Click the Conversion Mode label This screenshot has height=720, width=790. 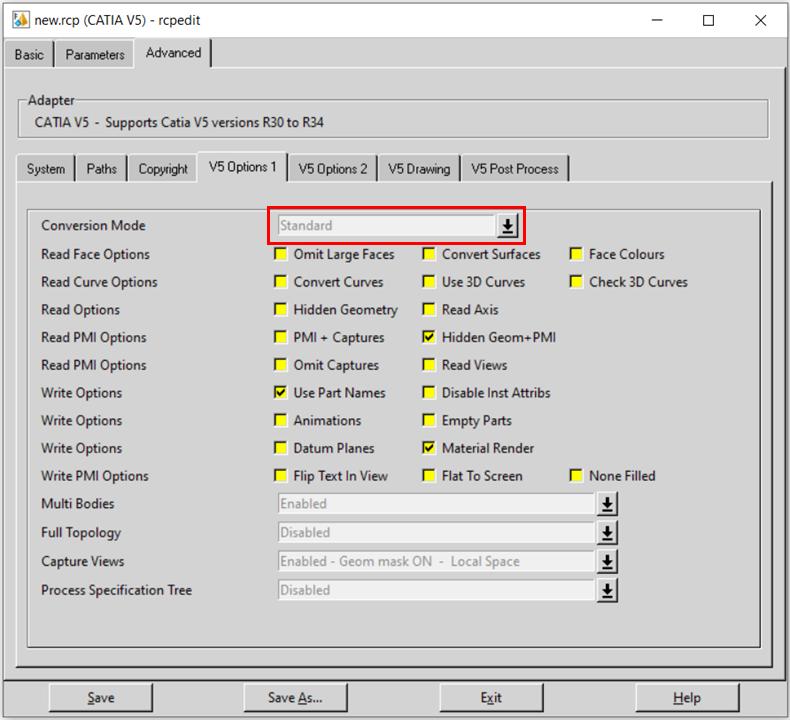(x=93, y=225)
